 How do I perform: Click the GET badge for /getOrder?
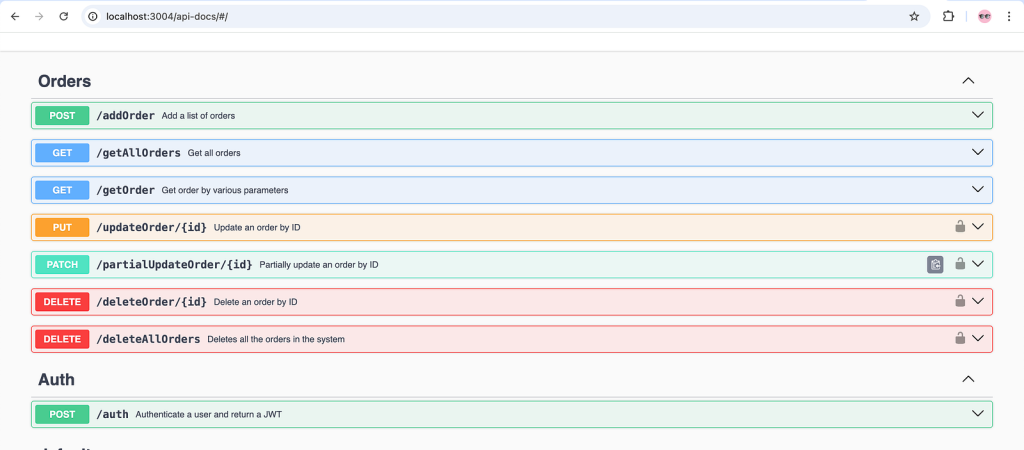click(62, 190)
